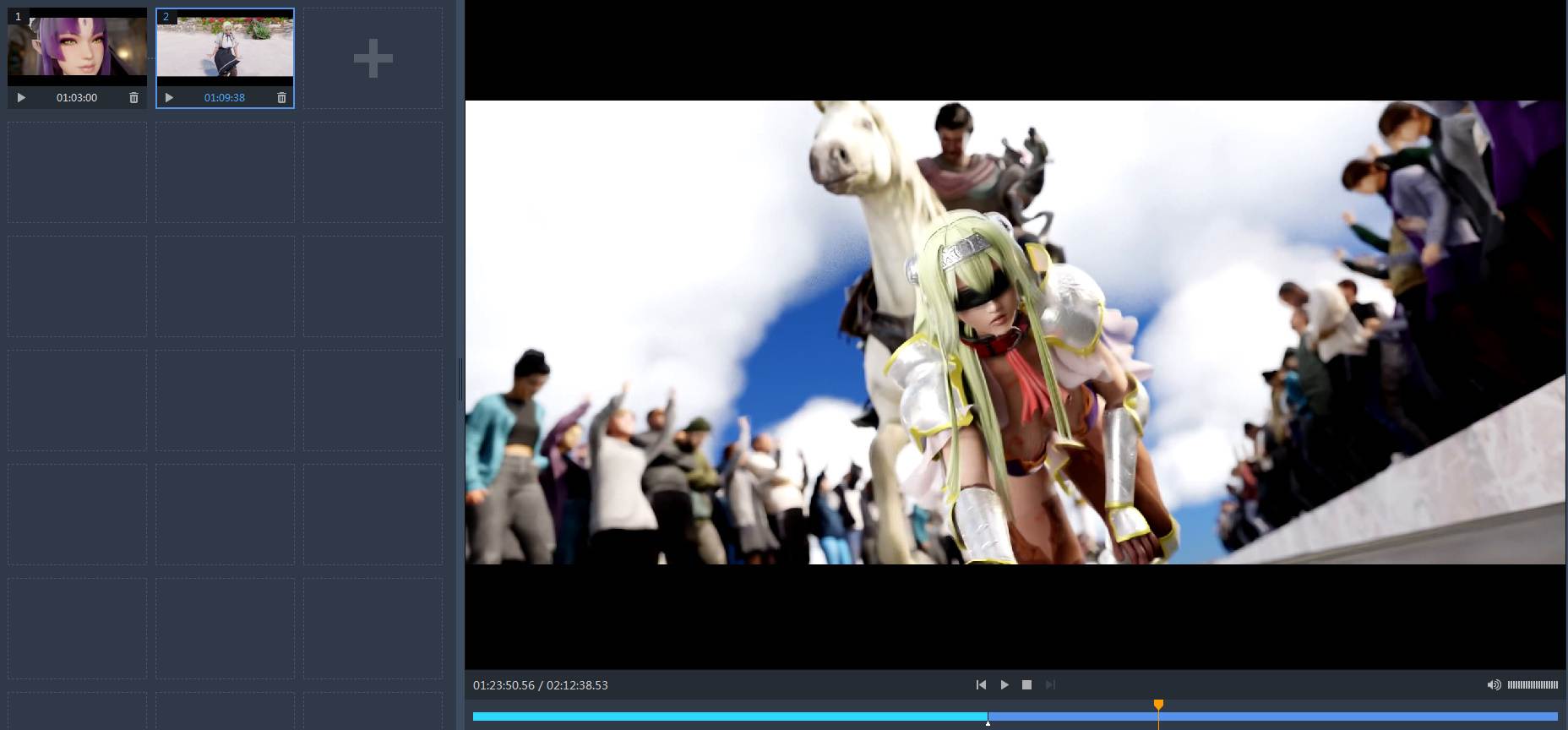
Task: Add a new clip with the plus button
Action: 373,58
